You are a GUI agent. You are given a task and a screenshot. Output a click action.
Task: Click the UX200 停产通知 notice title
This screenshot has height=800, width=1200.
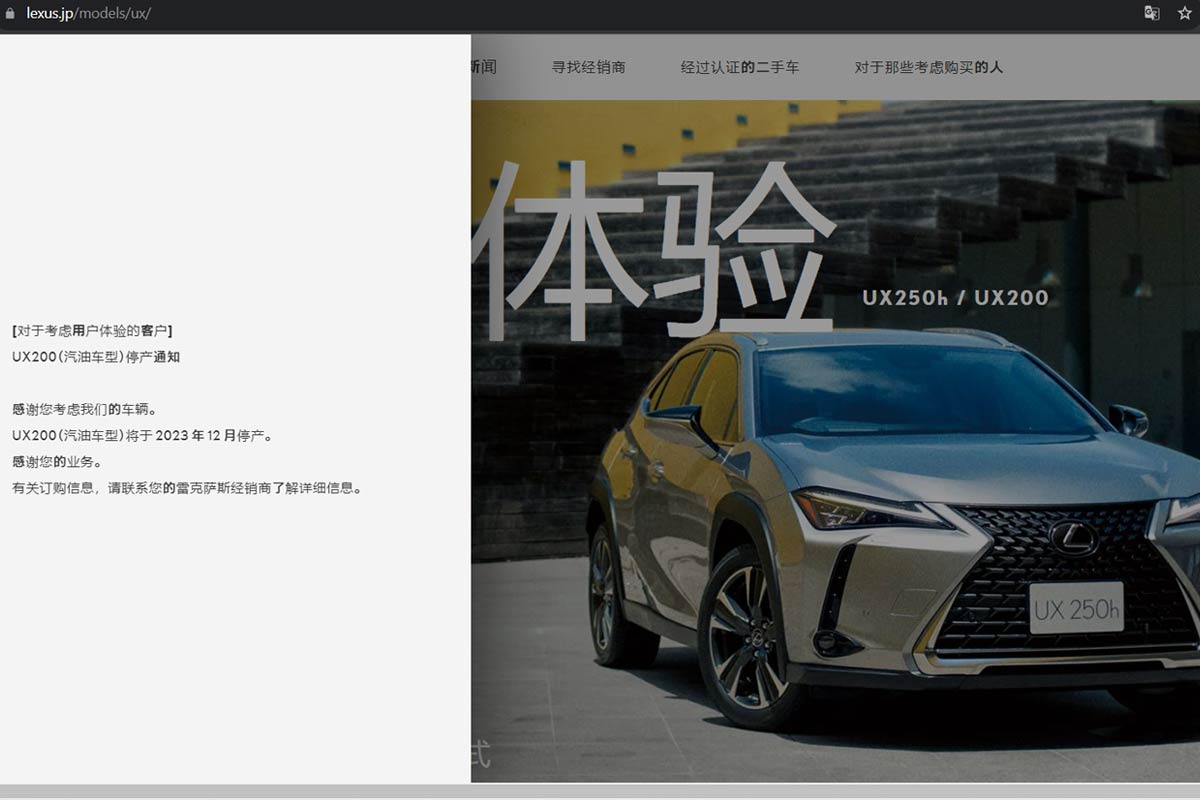point(96,357)
